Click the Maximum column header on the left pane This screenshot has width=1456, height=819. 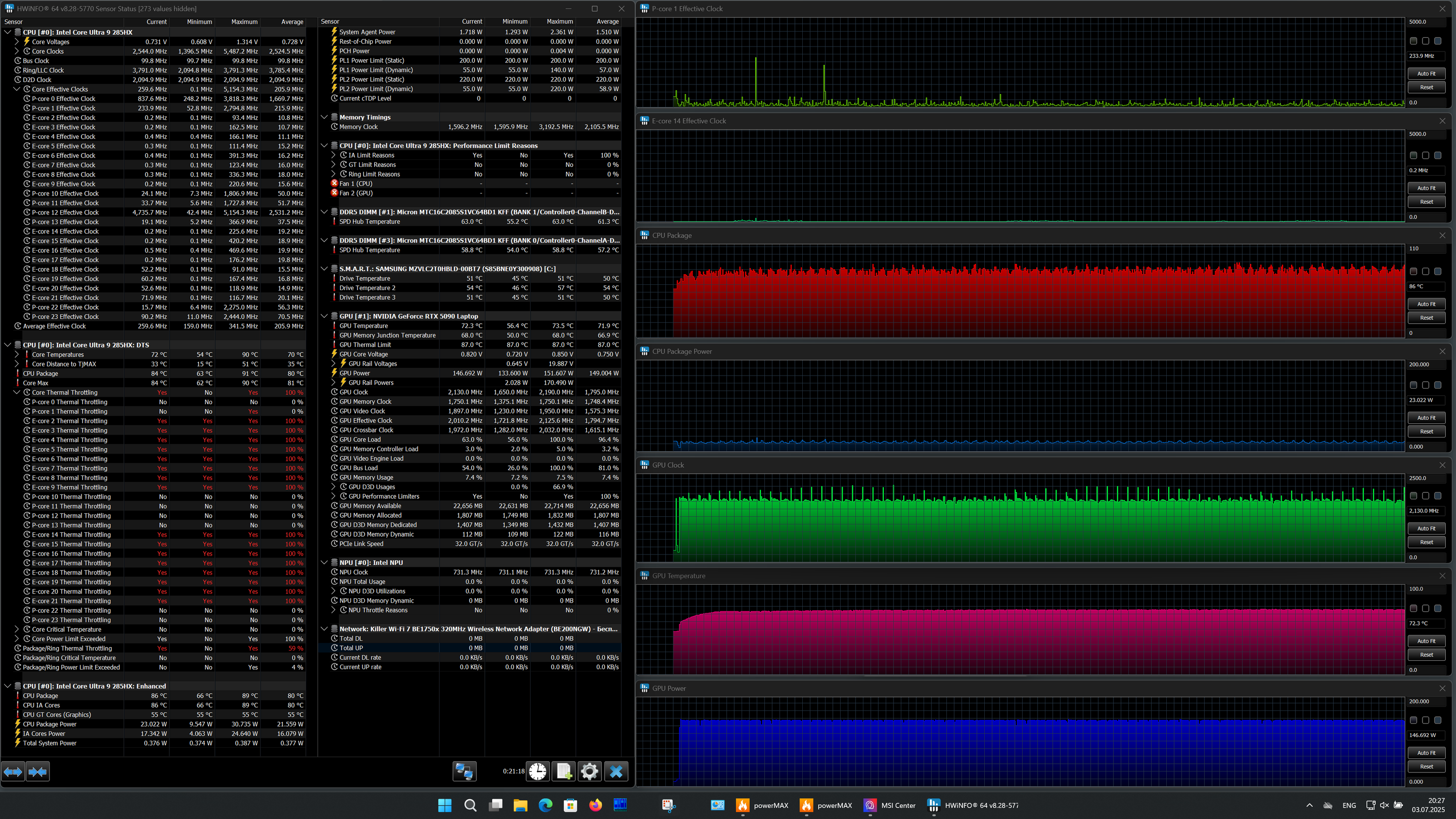click(244, 22)
